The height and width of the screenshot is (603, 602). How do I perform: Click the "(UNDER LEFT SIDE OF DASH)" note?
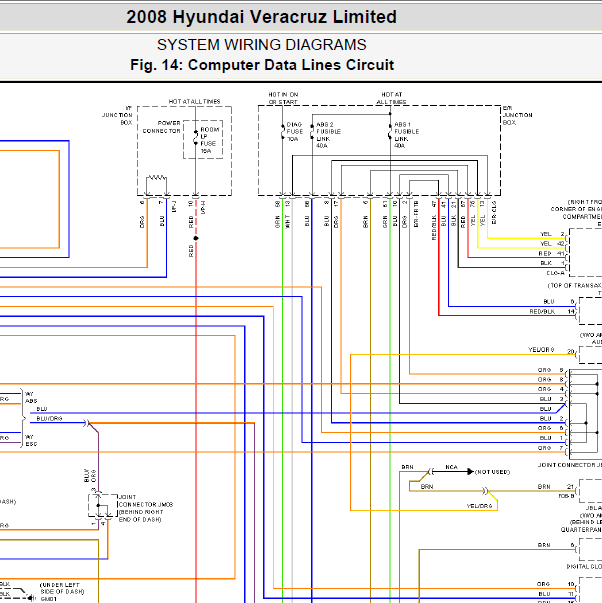tap(62, 588)
